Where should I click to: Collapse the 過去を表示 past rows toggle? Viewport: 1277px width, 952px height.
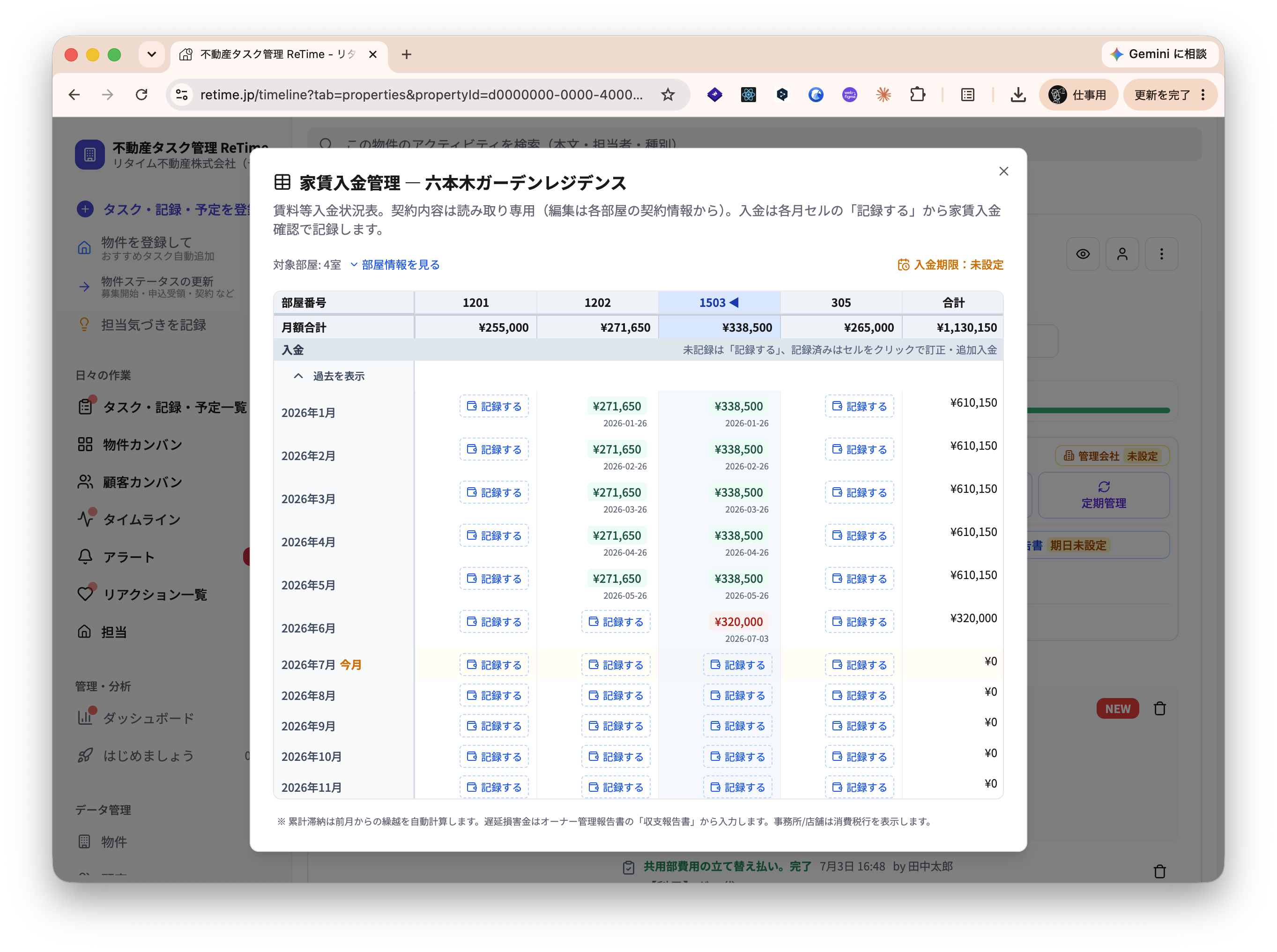pyautogui.click(x=330, y=376)
